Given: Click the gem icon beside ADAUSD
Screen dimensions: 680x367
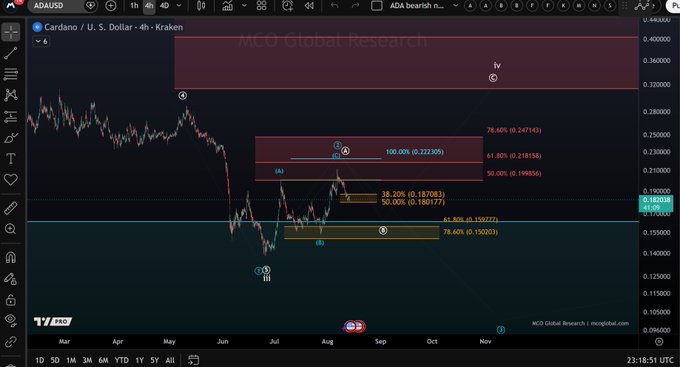Looking at the screenshot, I should tap(90, 6).
